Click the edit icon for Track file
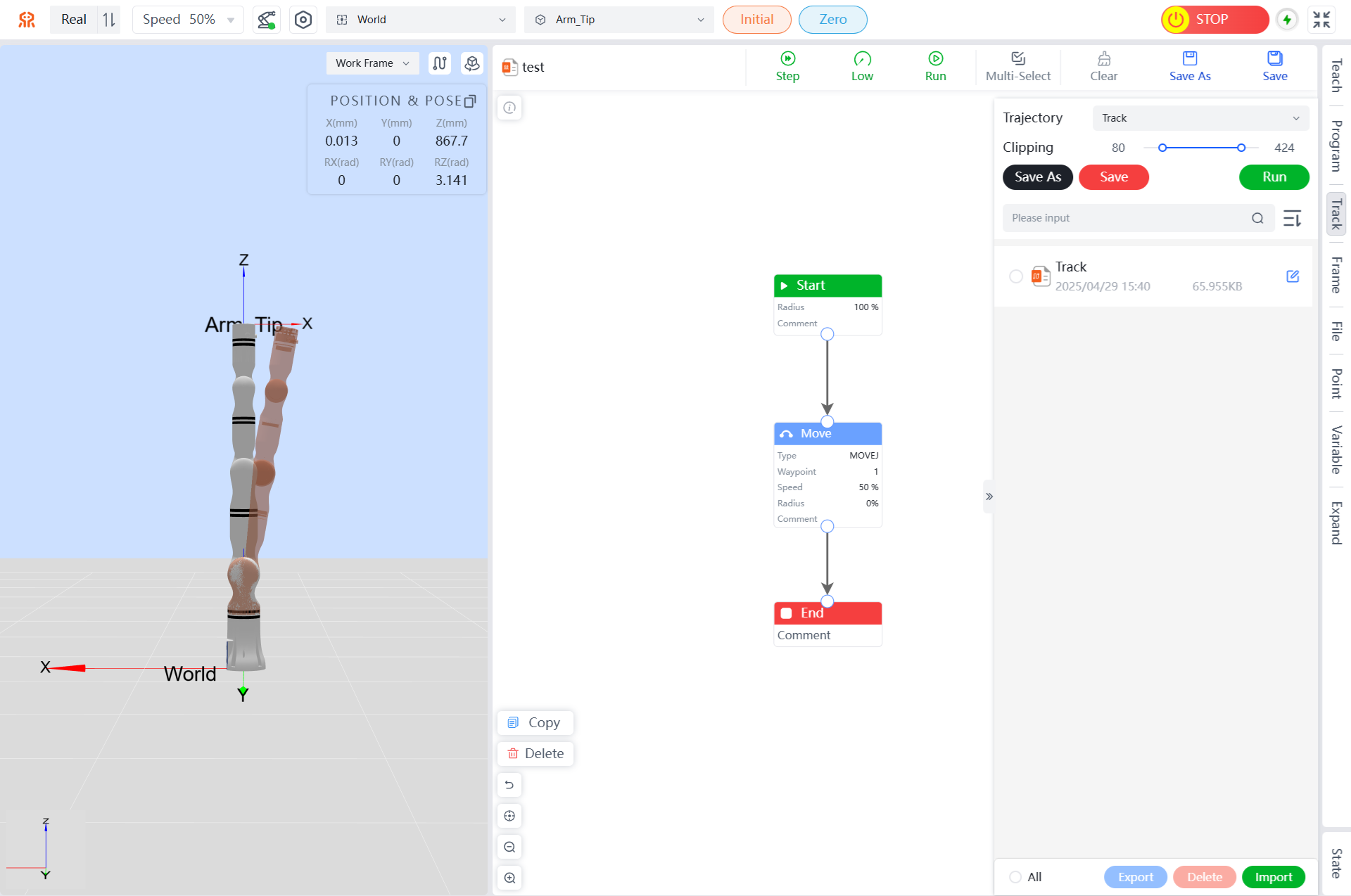Image resolution: width=1351 pixels, height=896 pixels. pos(1293,276)
